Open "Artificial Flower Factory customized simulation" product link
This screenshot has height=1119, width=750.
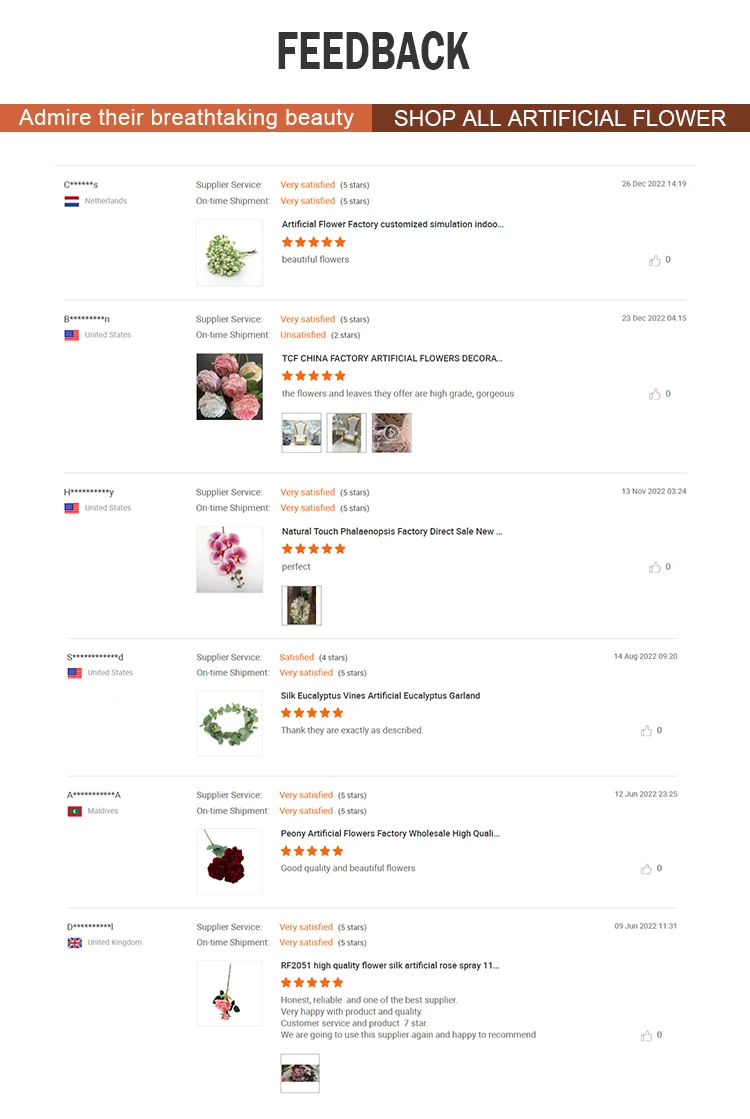[392, 225]
